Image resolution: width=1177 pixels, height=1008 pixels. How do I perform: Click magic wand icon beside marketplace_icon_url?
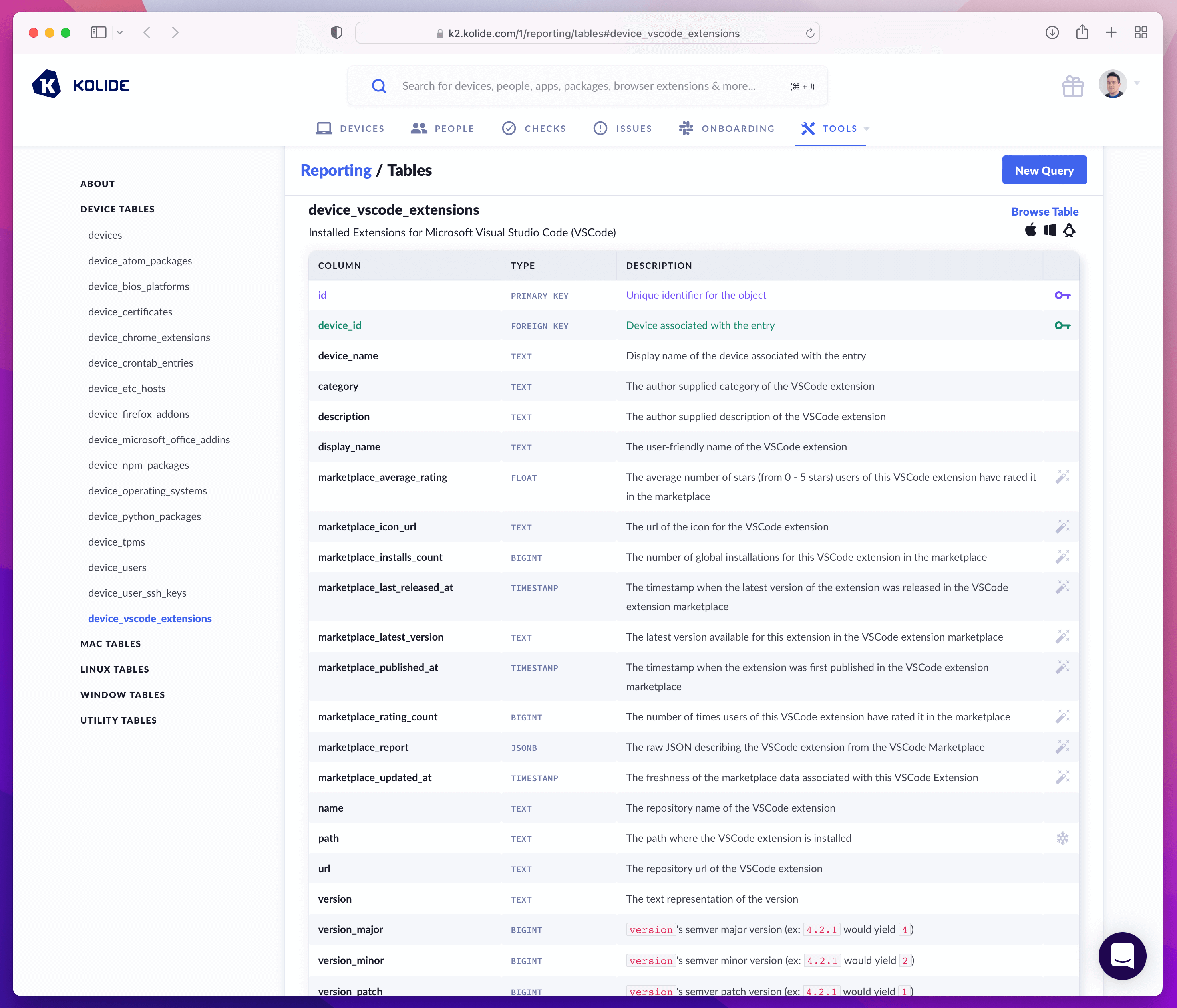tap(1062, 526)
